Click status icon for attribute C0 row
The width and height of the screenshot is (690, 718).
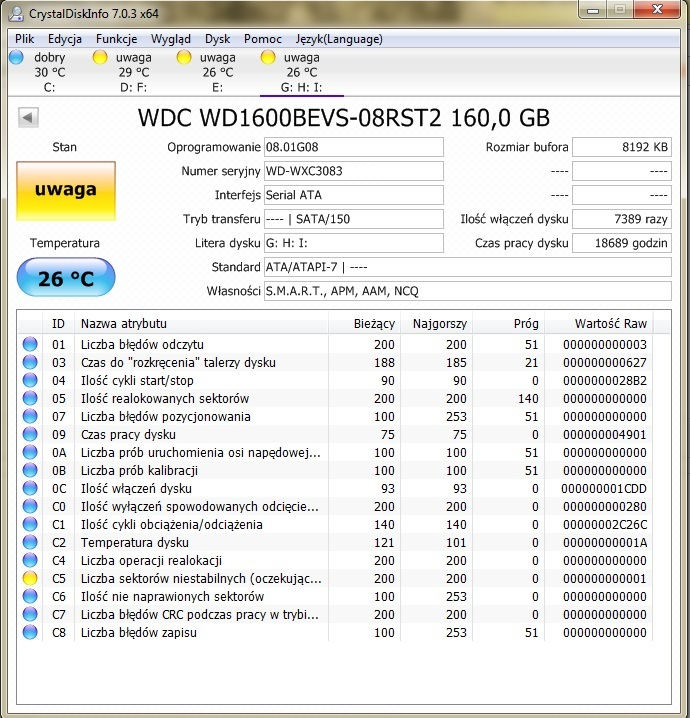click(30, 506)
